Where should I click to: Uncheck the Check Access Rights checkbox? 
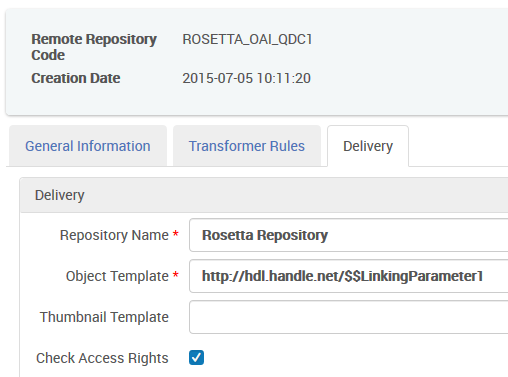click(x=196, y=358)
